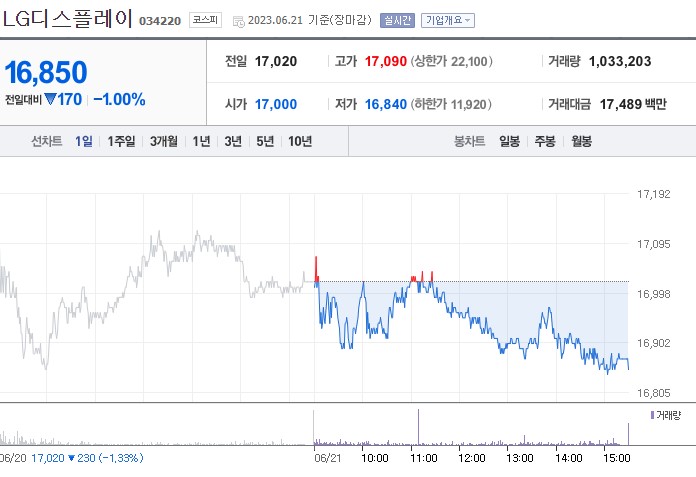Open the 기업개요 dropdown
Viewport: 696px width, 477px height.
[447, 20]
